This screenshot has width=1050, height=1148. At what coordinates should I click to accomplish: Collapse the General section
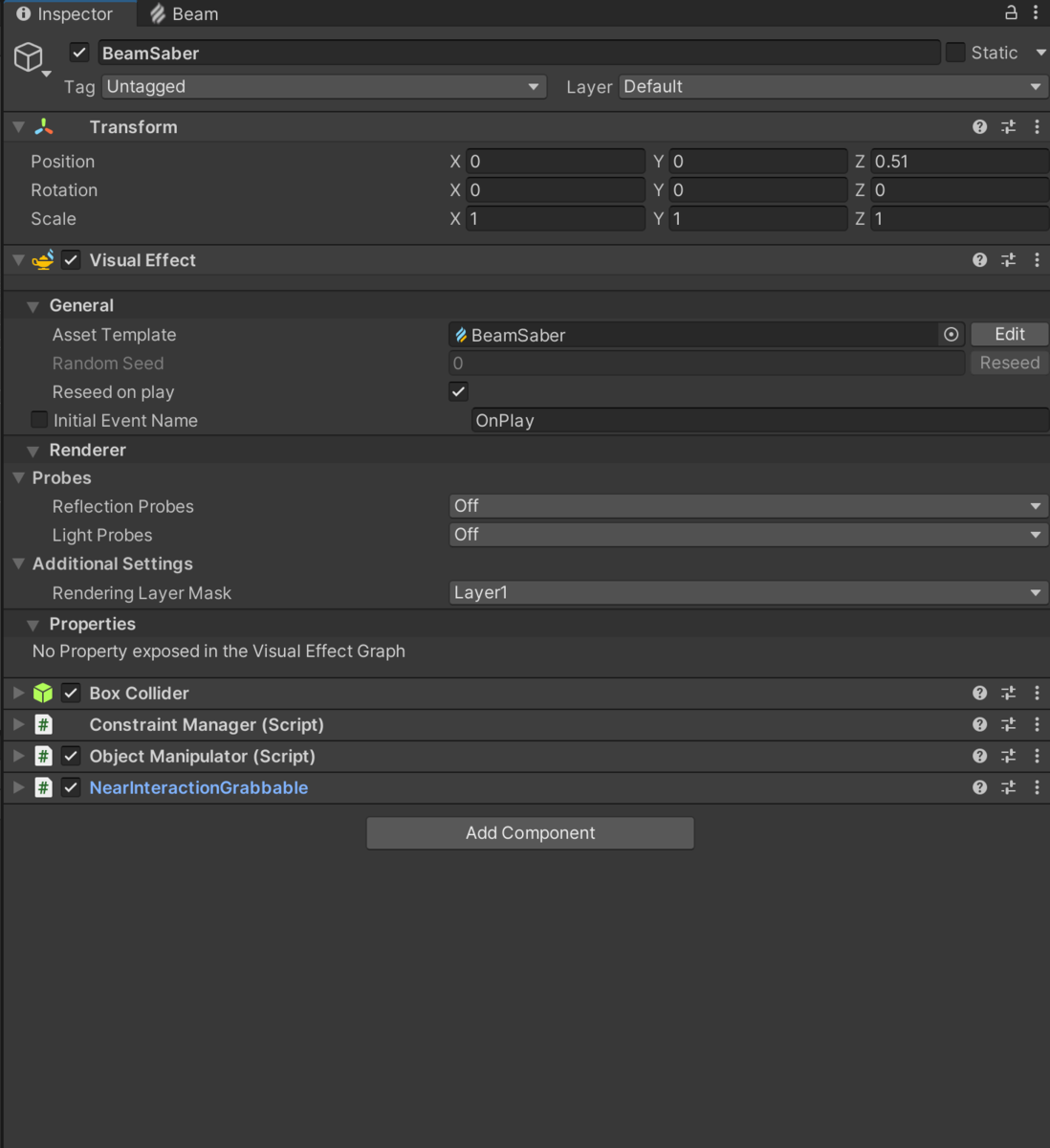(x=33, y=306)
